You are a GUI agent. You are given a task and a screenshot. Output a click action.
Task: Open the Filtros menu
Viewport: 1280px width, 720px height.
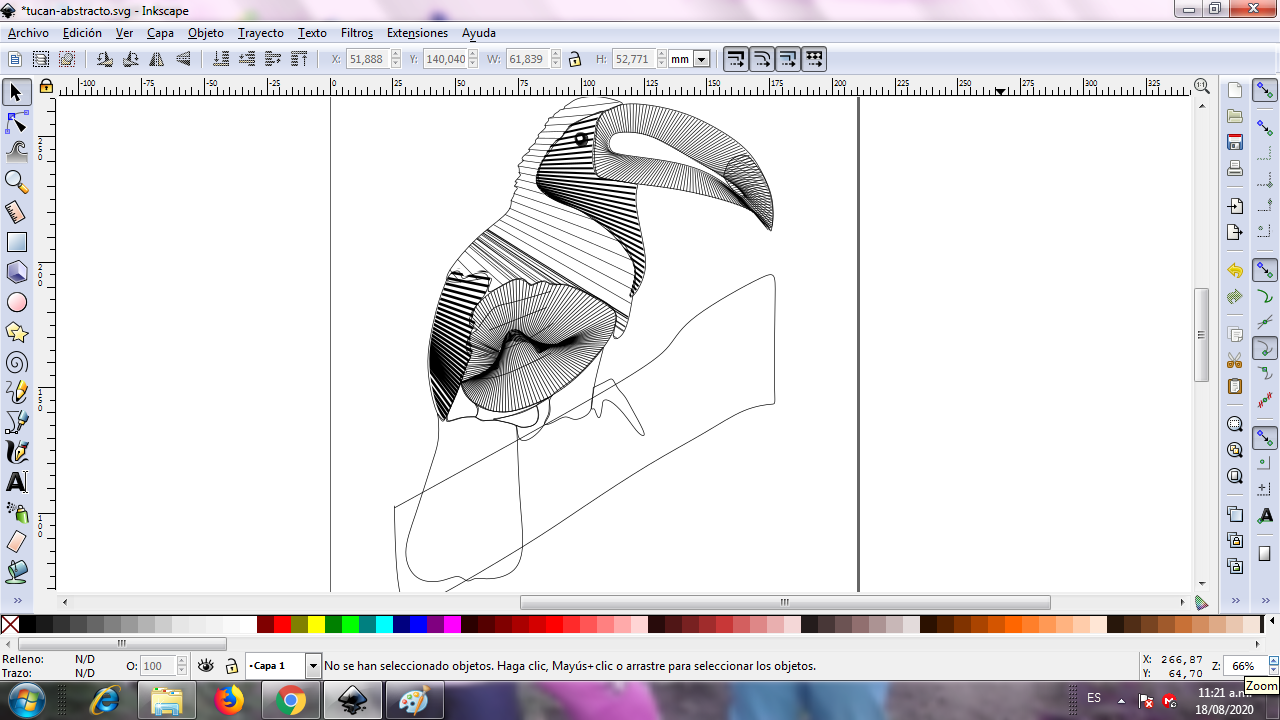[357, 33]
